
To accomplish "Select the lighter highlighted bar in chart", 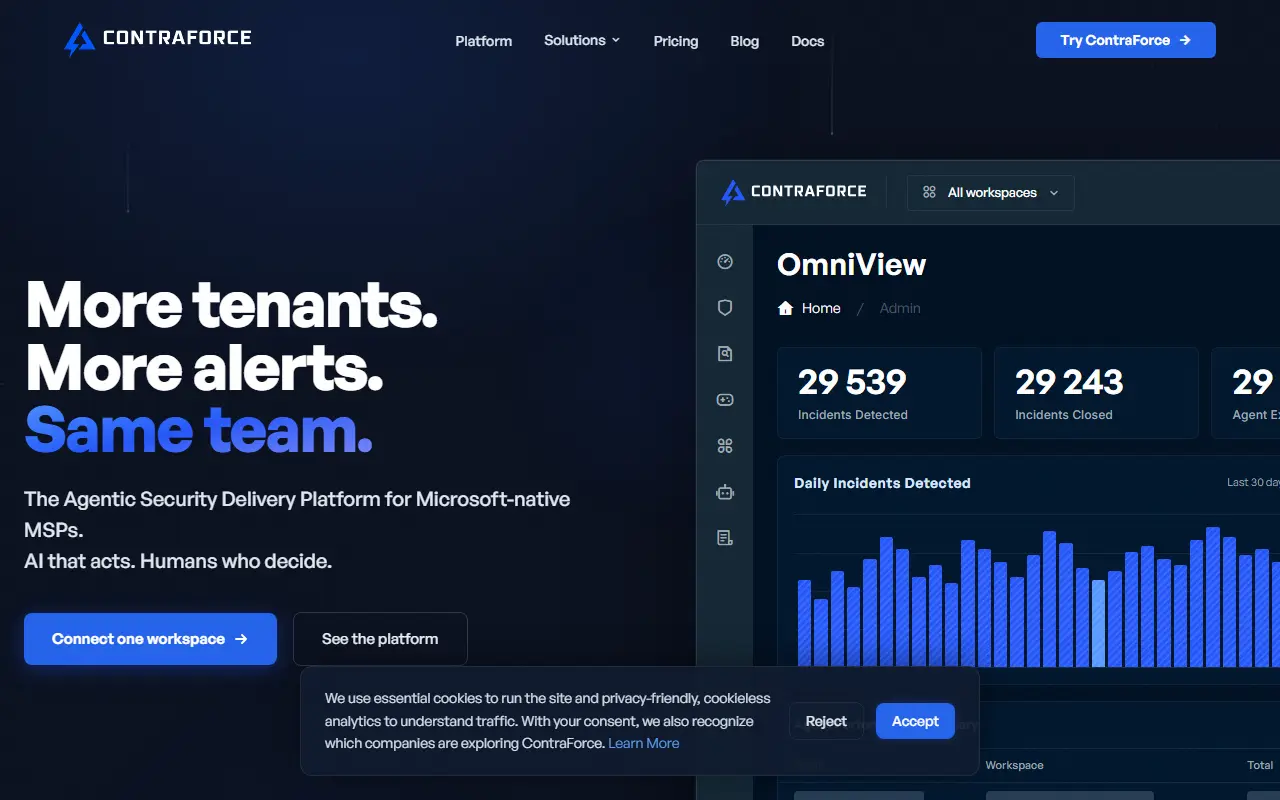I will click(x=1099, y=623).
